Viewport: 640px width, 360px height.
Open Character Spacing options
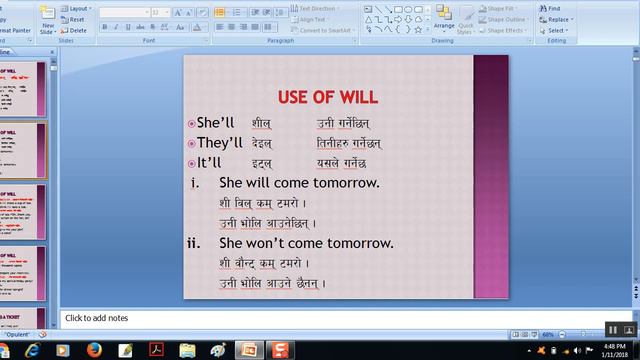point(165,27)
